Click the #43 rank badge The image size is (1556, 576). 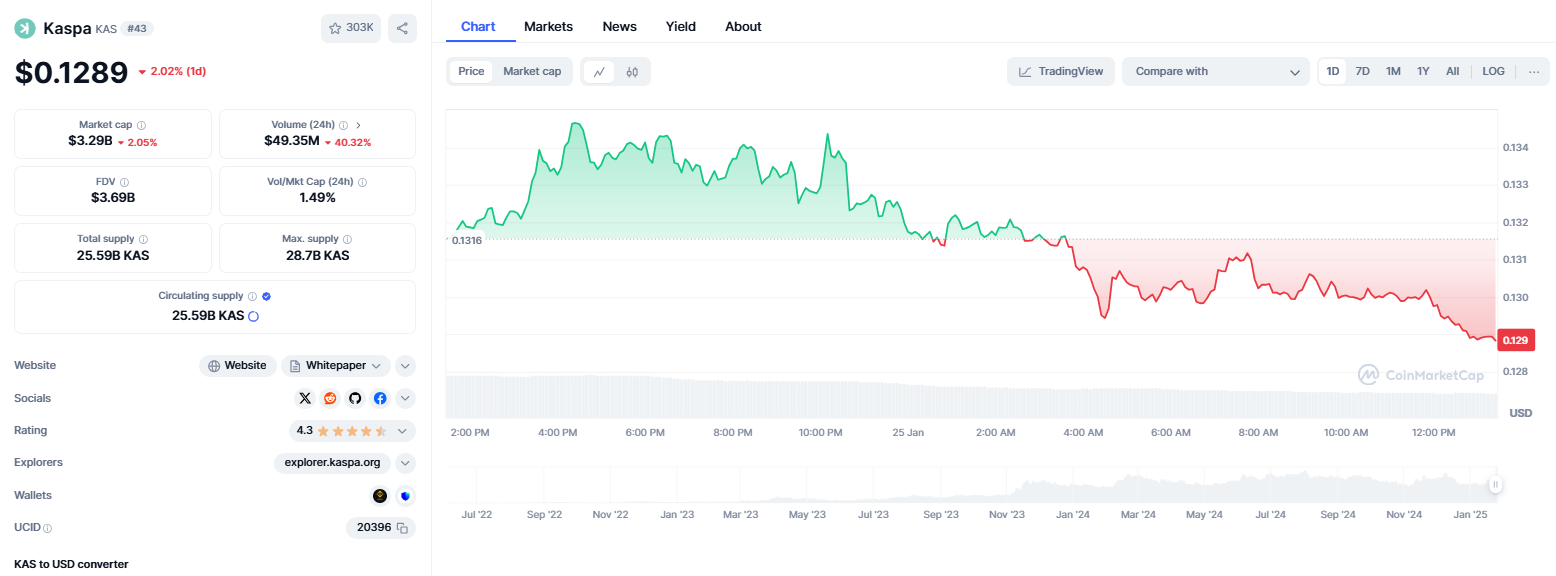137,29
